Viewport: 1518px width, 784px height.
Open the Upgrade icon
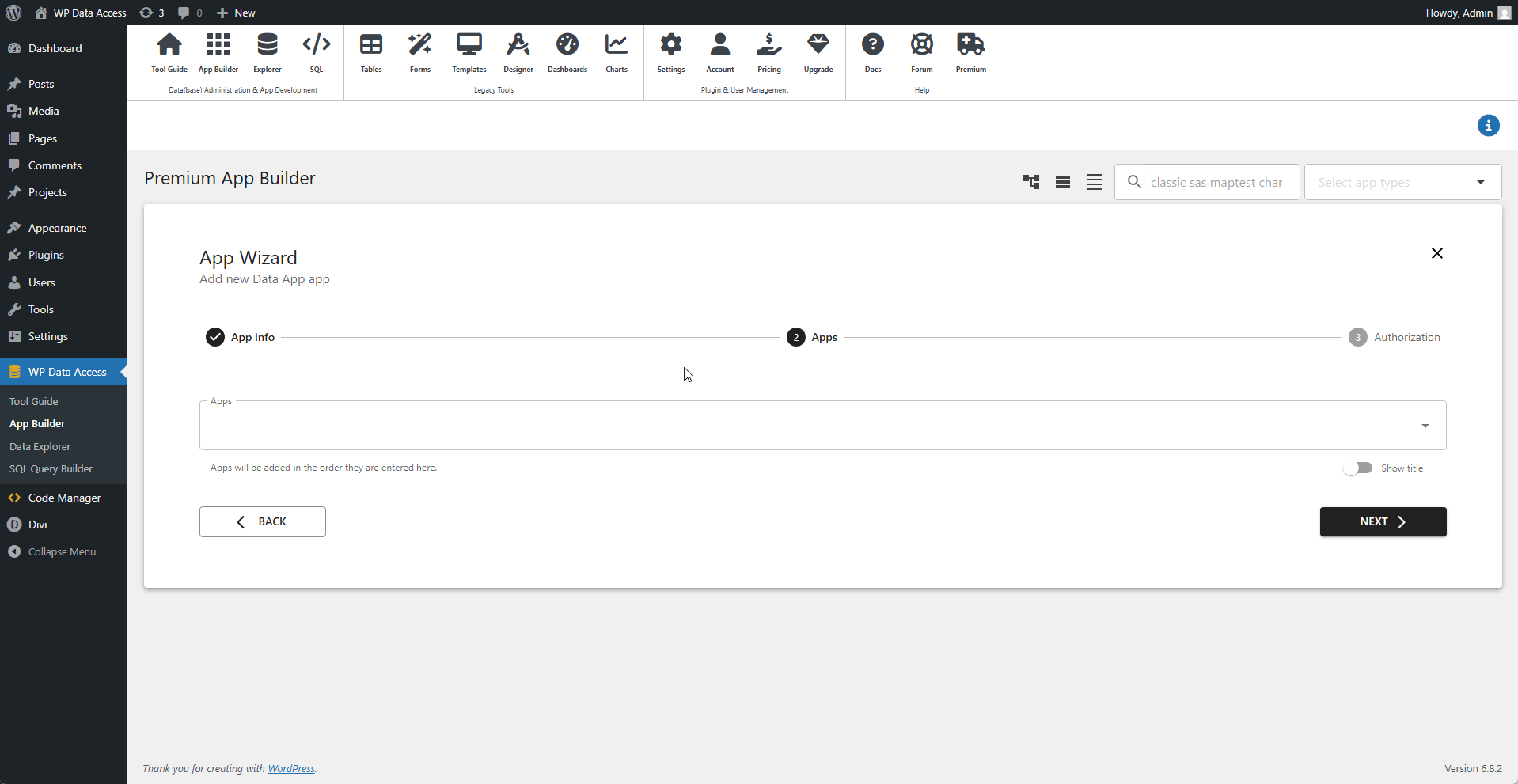(818, 51)
